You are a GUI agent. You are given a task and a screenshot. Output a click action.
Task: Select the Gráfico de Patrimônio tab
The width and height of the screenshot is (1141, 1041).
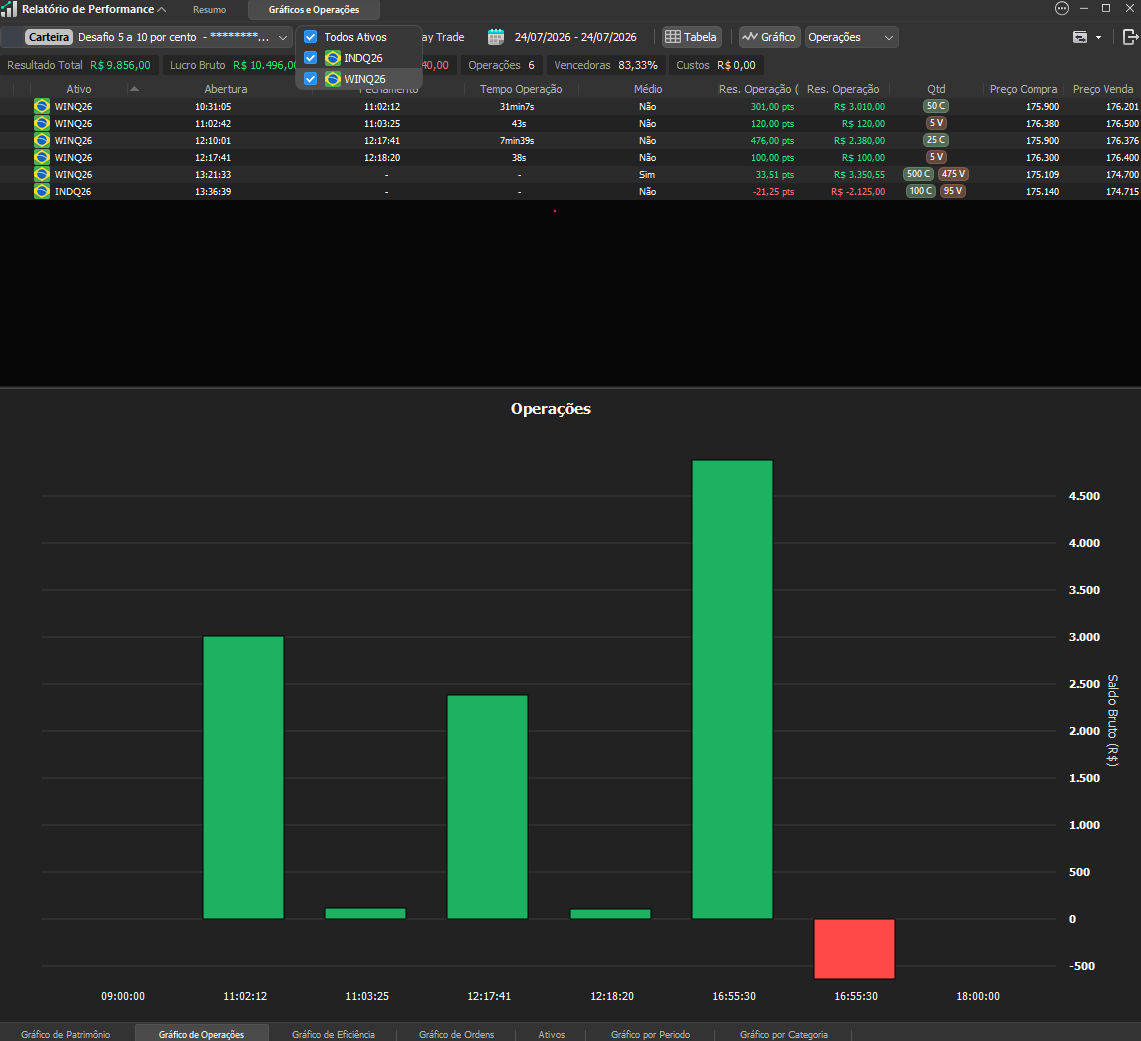65,1034
